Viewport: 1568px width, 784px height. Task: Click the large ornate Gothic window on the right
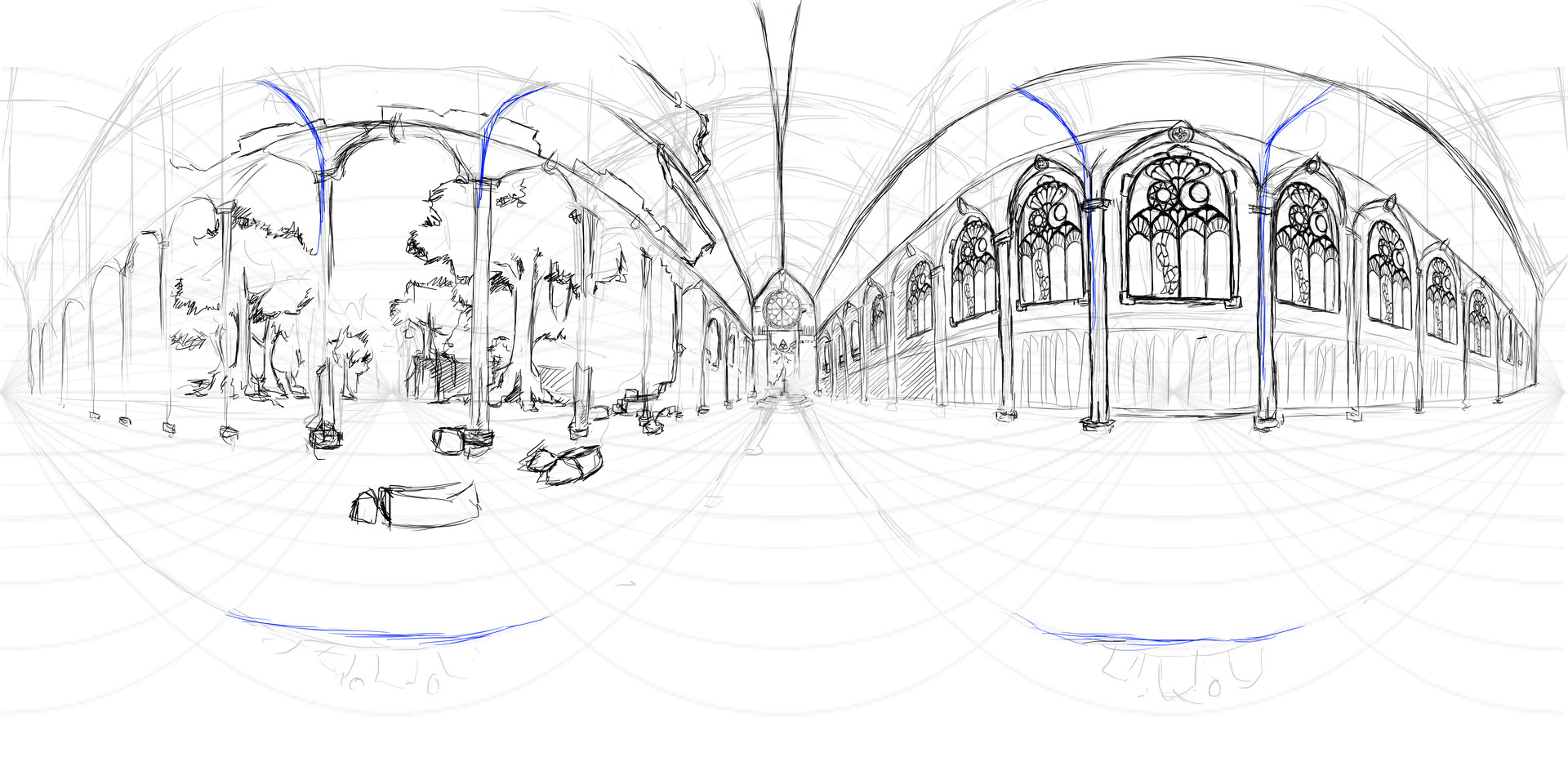click(x=1176, y=229)
